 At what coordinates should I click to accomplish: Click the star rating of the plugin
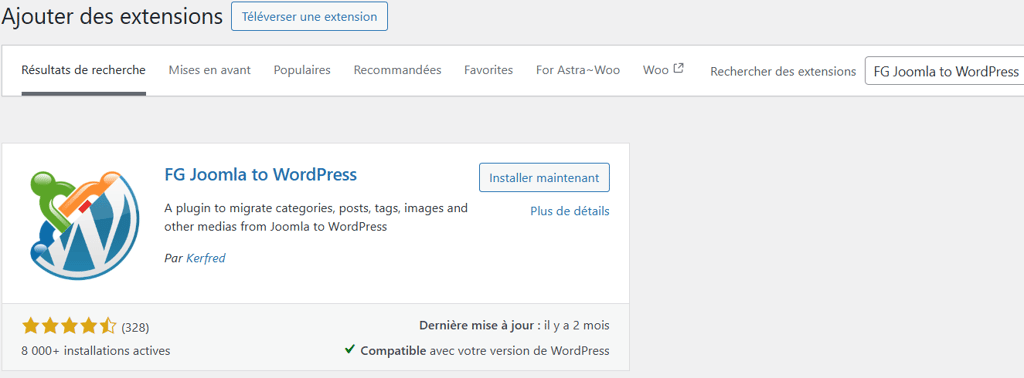pyautogui.click(x=69, y=326)
